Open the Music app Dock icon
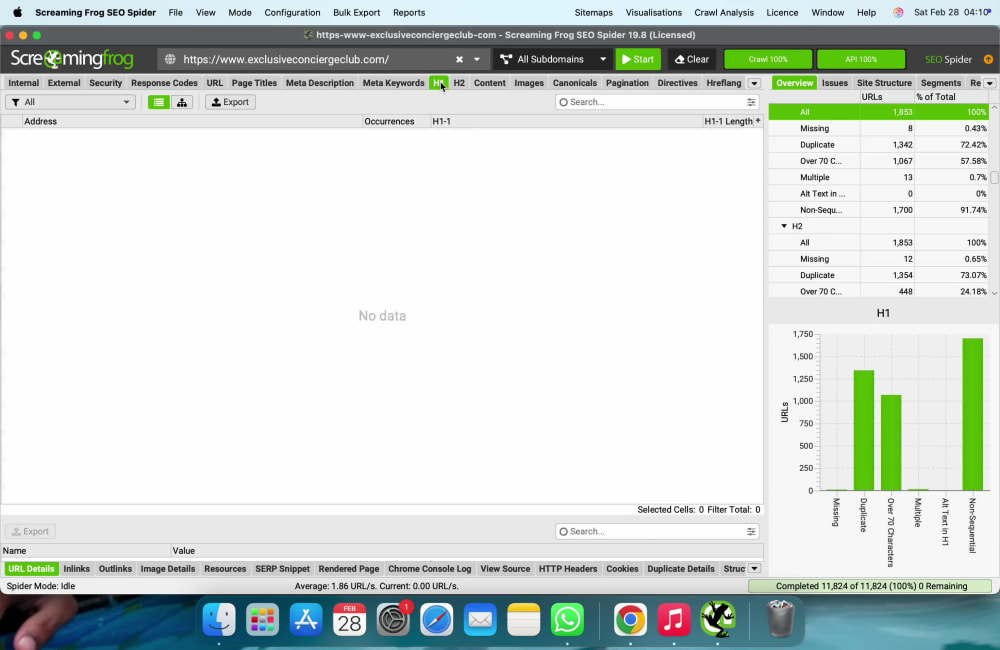The image size is (1000, 650). tap(673, 619)
